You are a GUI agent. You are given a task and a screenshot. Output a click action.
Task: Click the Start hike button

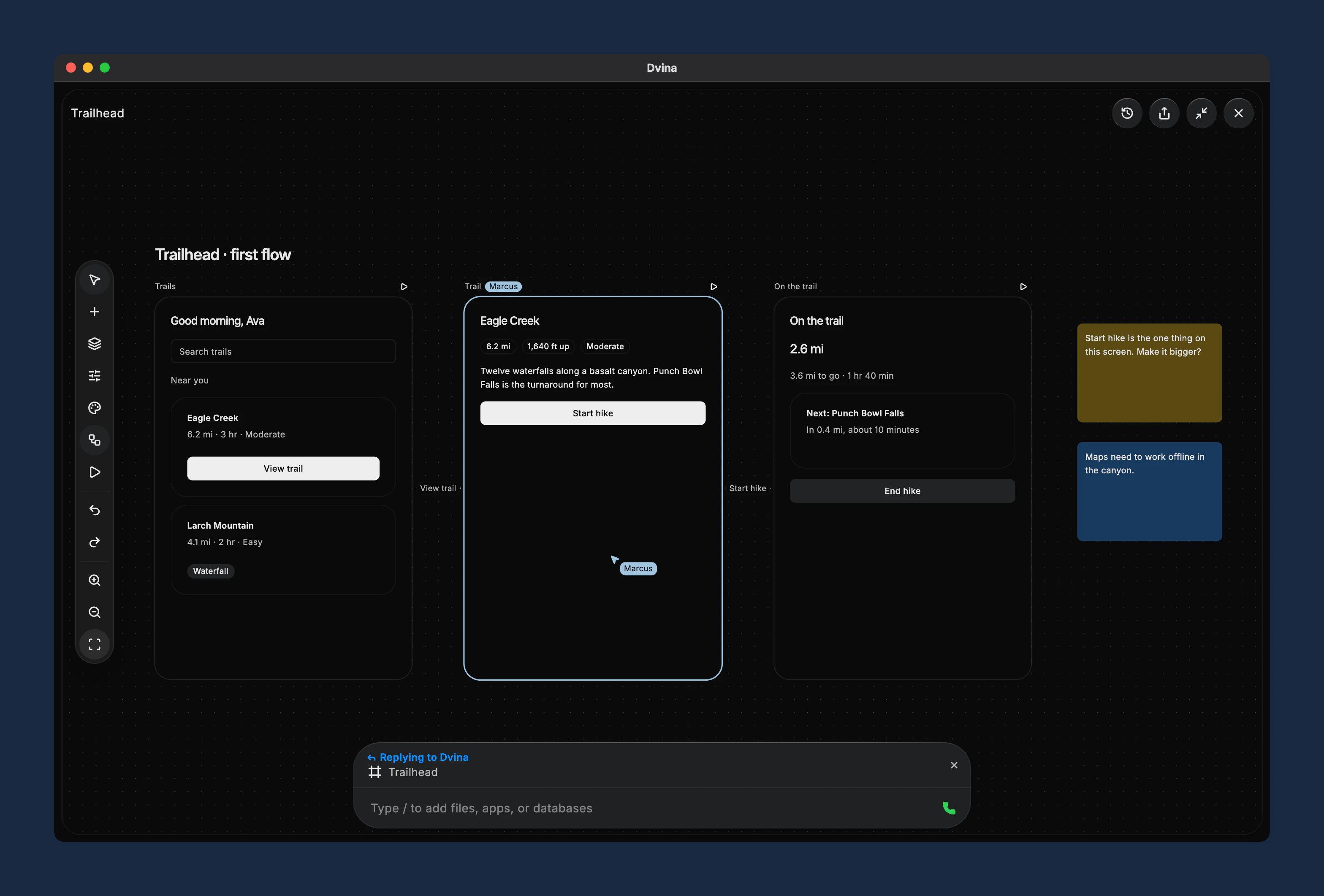coord(592,413)
